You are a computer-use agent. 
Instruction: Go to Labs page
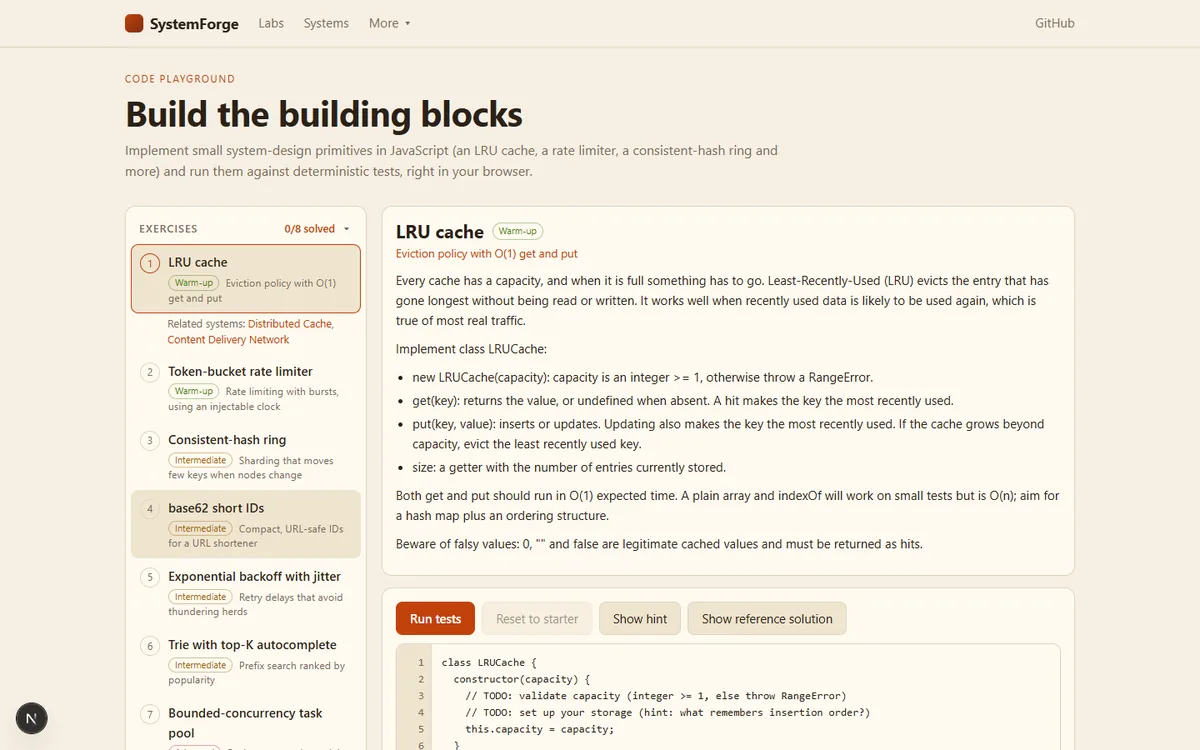point(270,23)
